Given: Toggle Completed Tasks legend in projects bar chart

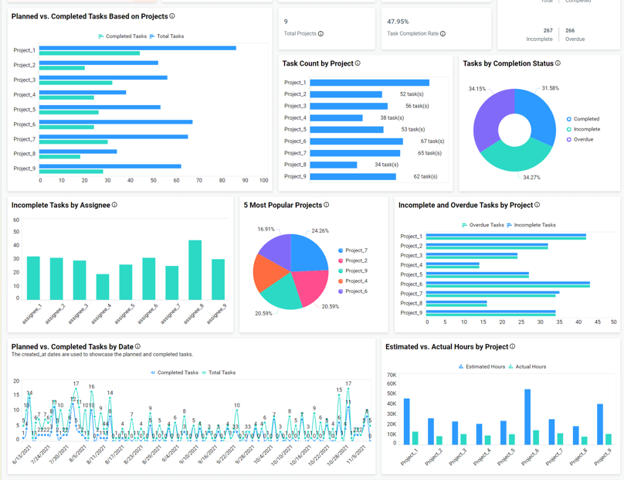Looking at the screenshot, I should click(123, 36).
